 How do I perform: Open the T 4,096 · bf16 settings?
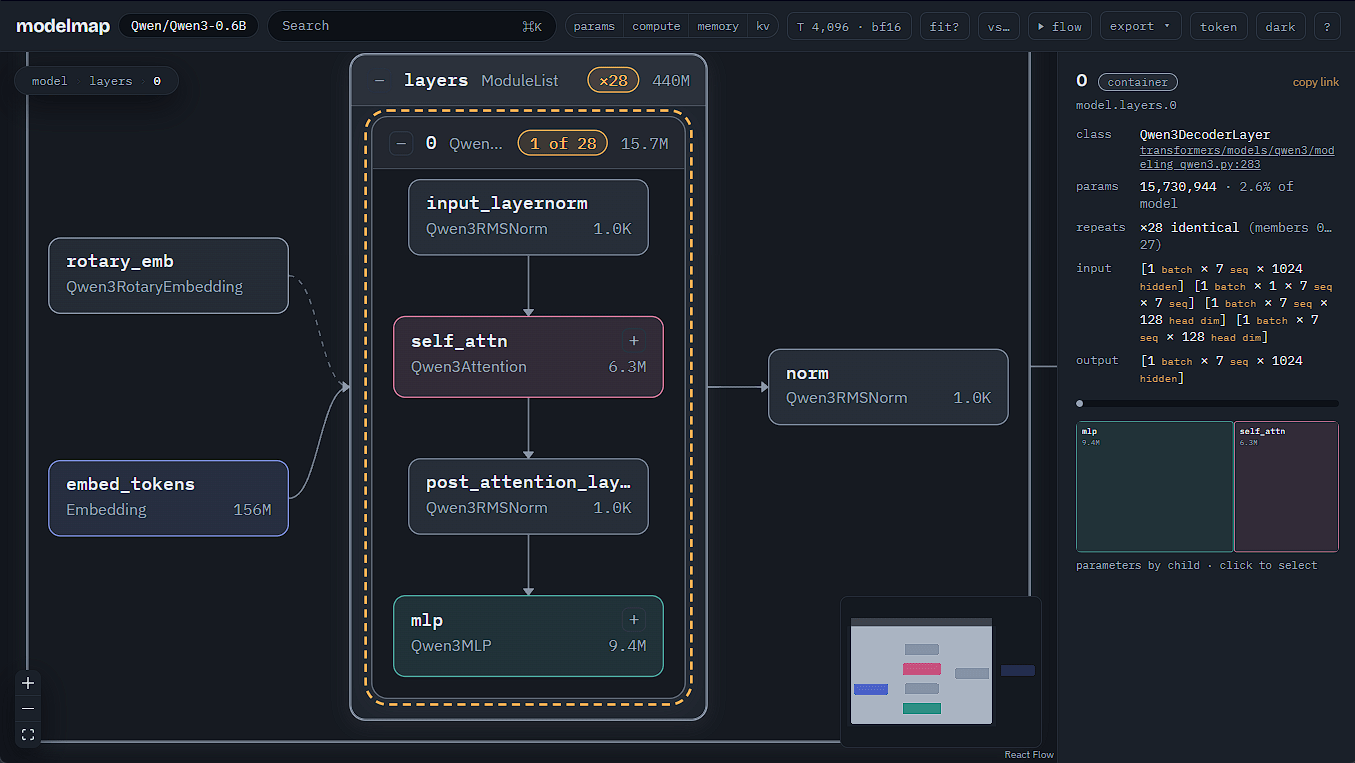tap(849, 27)
